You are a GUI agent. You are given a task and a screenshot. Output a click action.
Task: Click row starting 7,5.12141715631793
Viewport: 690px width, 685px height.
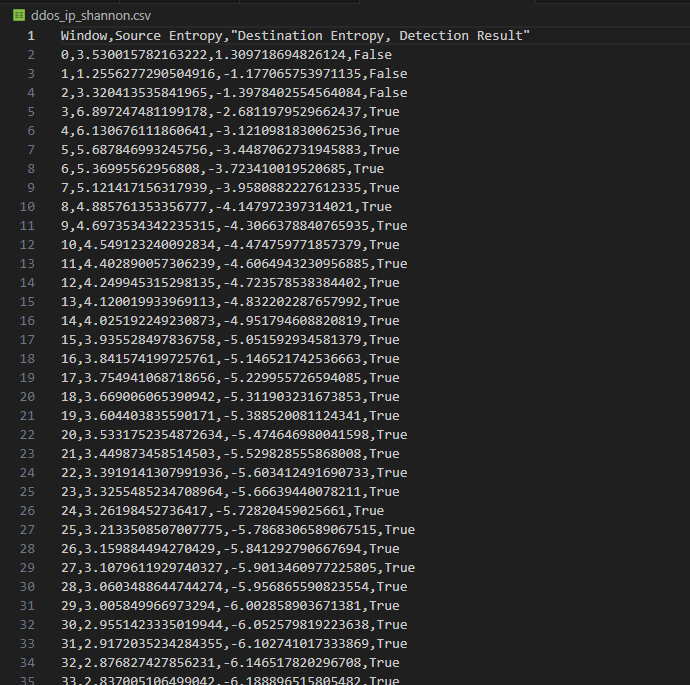click(x=230, y=187)
